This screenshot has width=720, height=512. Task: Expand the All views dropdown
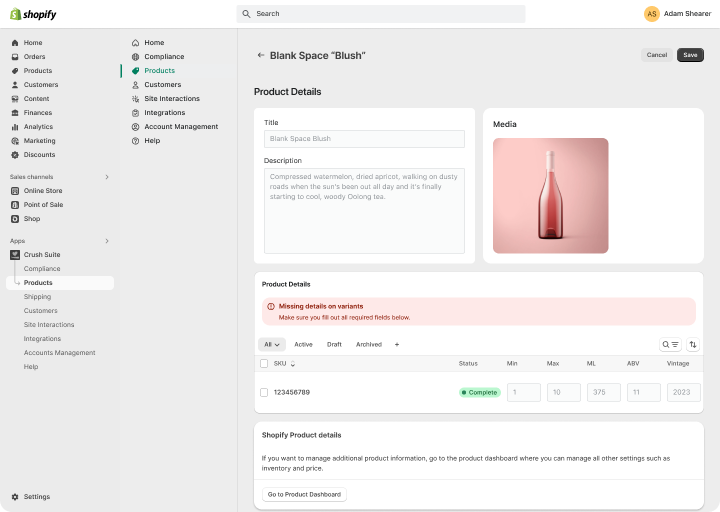click(x=271, y=344)
